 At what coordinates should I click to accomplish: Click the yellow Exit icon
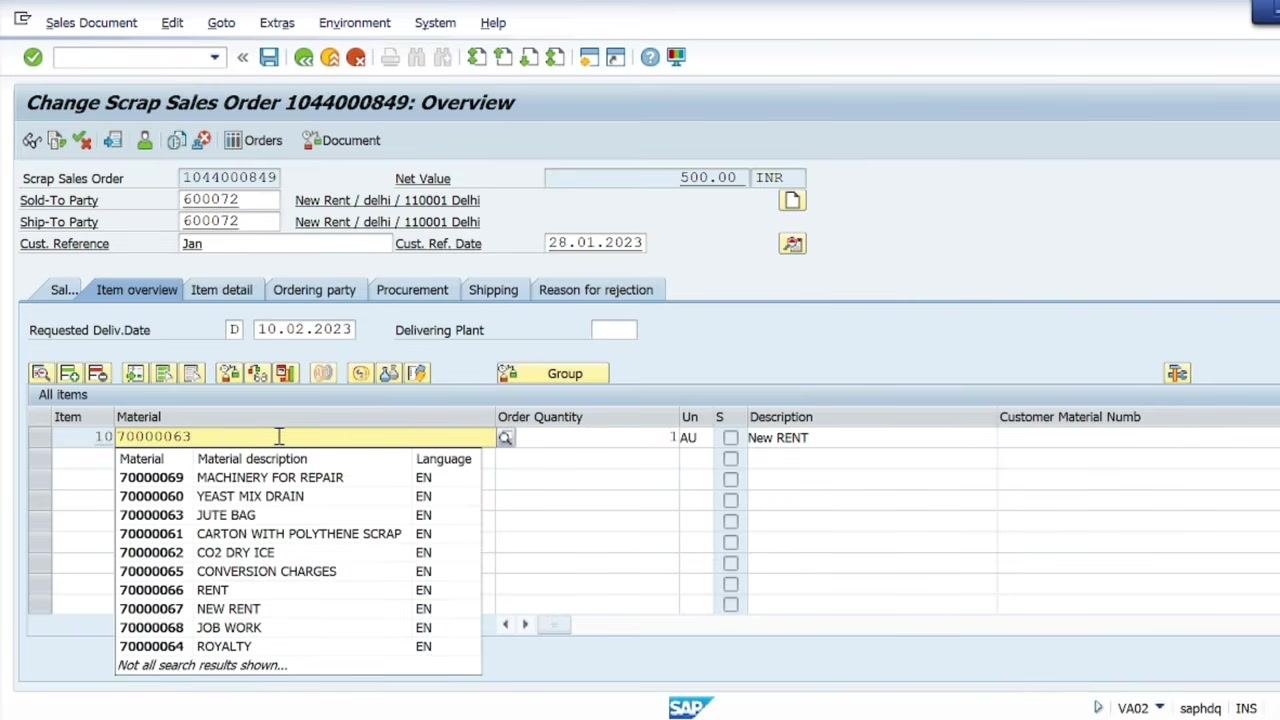click(x=330, y=57)
